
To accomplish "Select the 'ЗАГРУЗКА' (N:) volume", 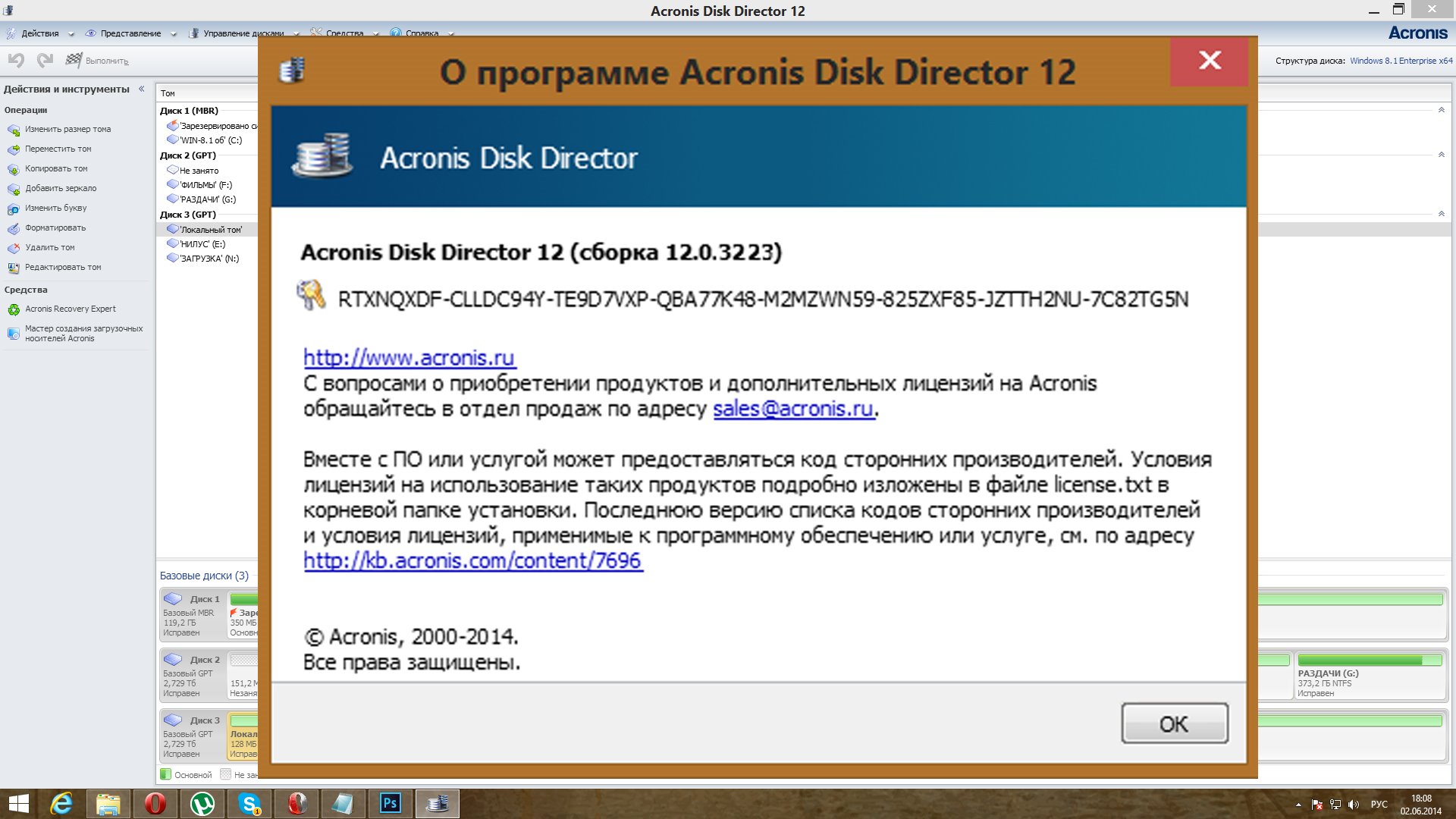I will pyautogui.click(x=208, y=259).
